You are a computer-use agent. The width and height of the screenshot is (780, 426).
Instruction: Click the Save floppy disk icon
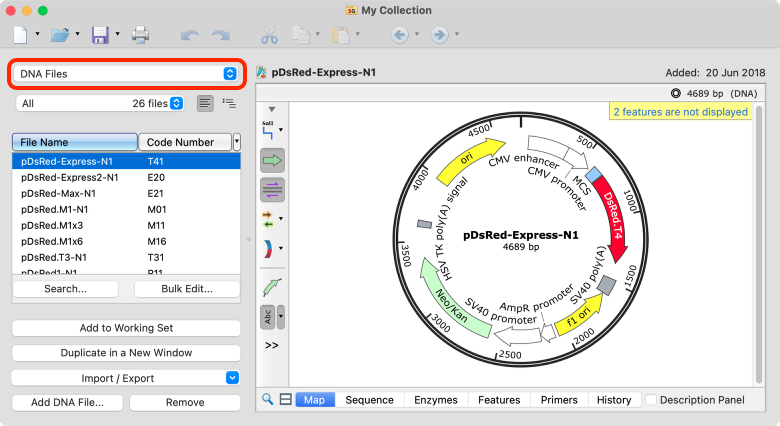point(100,35)
